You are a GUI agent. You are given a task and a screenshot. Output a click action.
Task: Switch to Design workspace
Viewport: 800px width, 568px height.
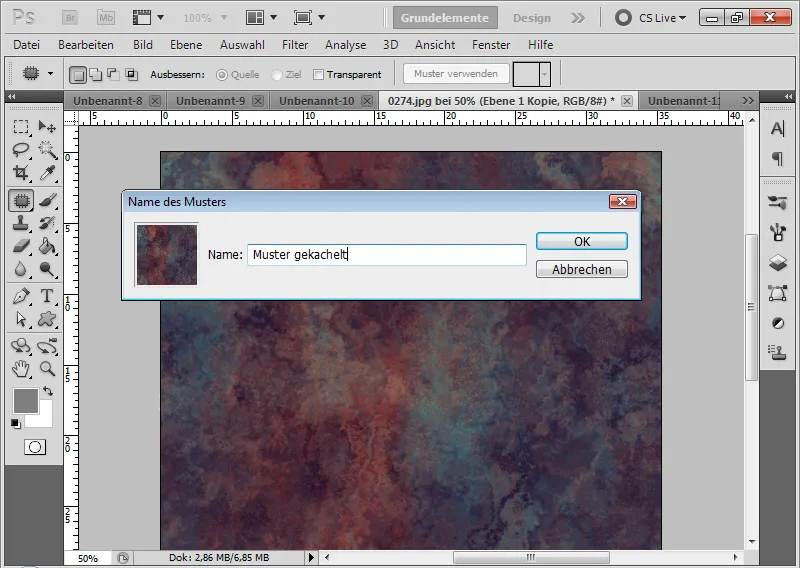[x=532, y=18]
